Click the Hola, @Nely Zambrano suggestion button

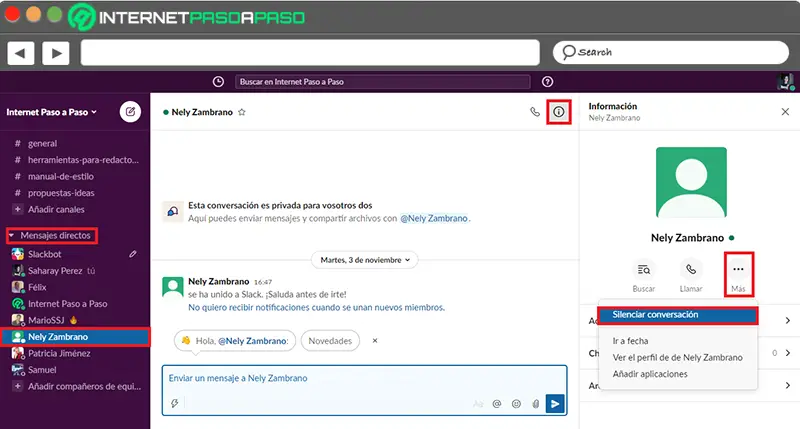235,341
